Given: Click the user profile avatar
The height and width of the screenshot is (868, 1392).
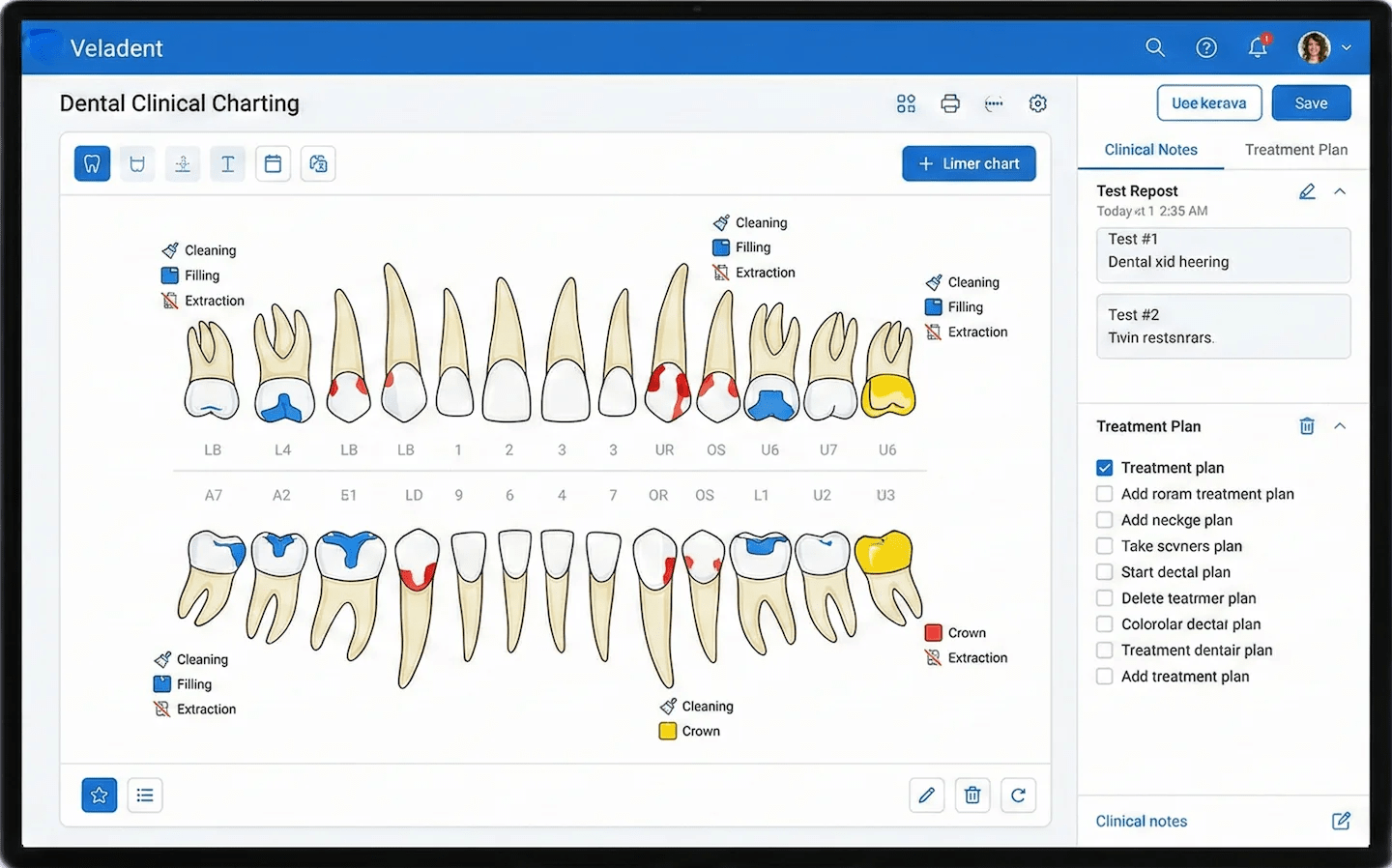Looking at the screenshot, I should click(x=1314, y=47).
